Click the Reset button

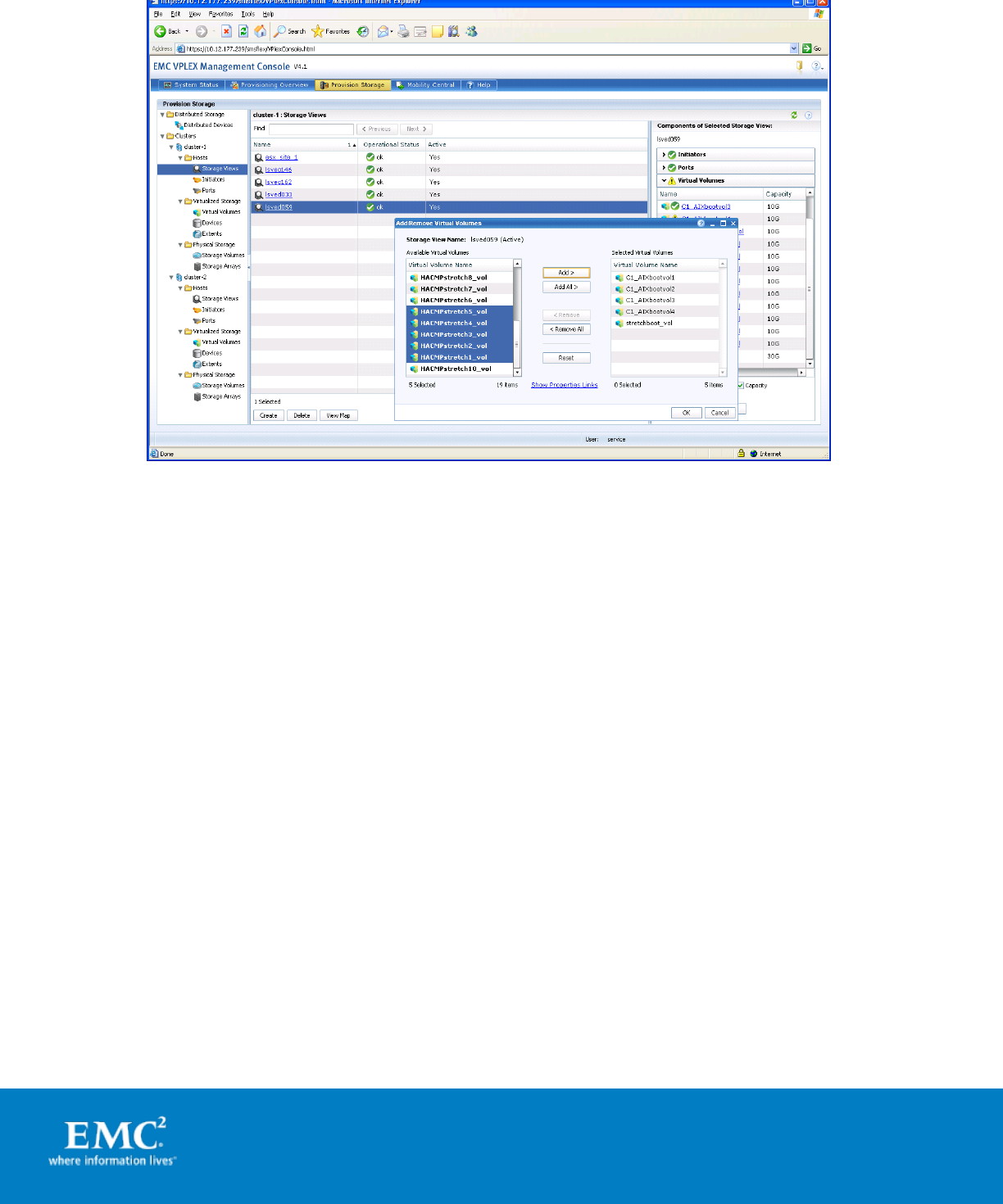(566, 358)
